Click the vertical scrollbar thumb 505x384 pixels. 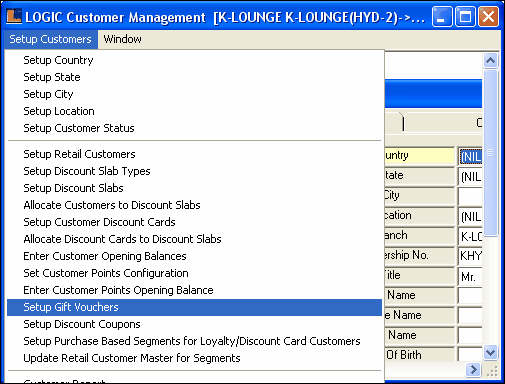click(x=490, y=153)
